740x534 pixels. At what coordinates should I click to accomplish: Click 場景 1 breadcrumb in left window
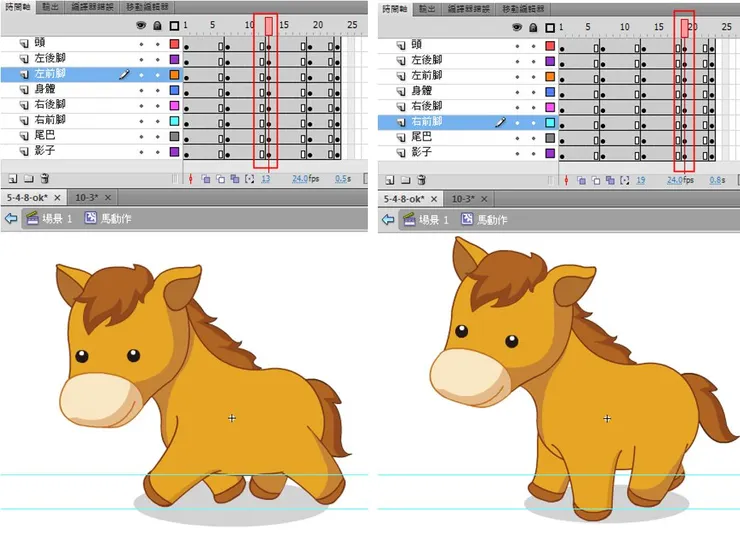coord(49,218)
